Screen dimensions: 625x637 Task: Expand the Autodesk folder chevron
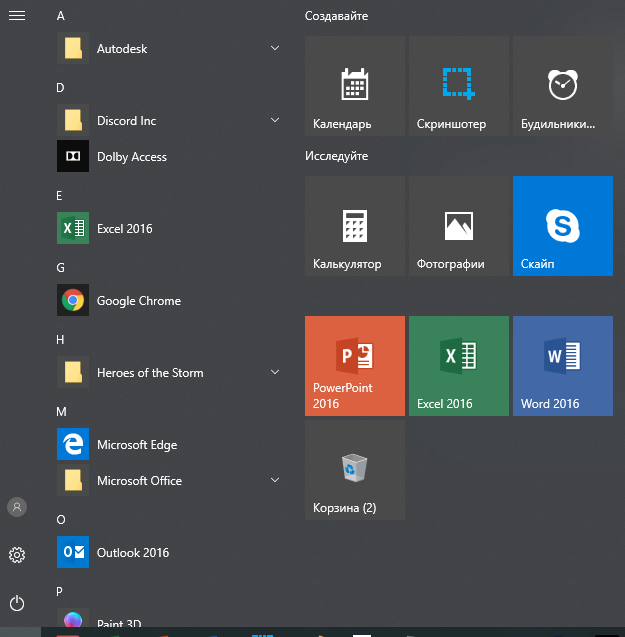point(275,48)
